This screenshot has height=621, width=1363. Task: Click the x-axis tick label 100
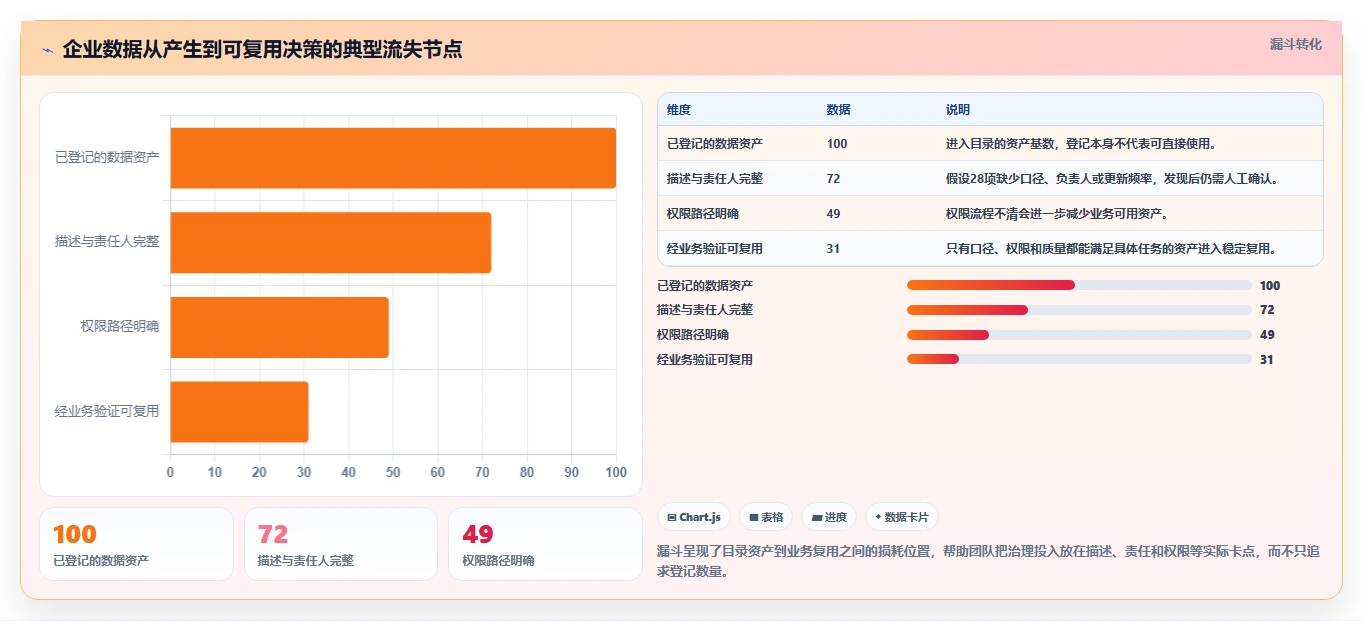click(616, 472)
